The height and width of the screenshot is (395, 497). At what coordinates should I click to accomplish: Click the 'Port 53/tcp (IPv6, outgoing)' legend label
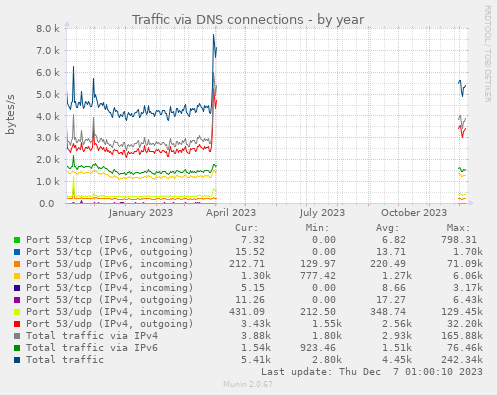pyautogui.click(x=110, y=252)
